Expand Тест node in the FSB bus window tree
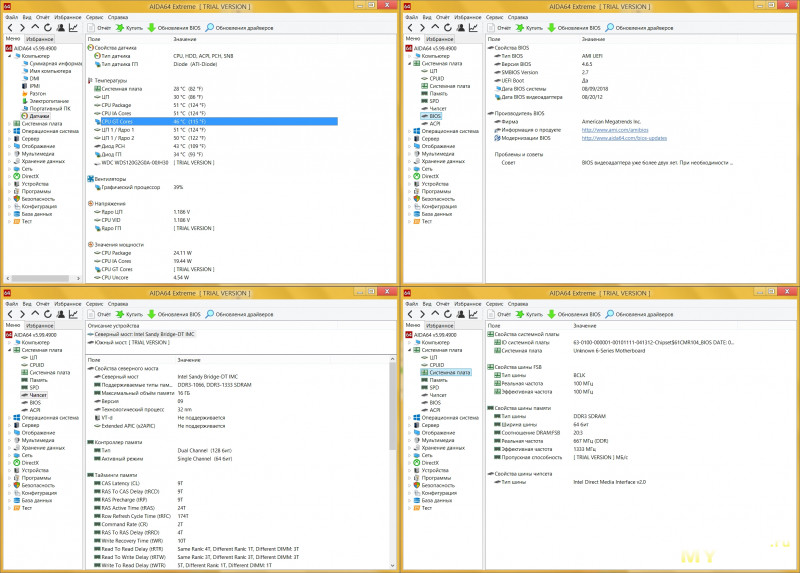 pos(409,508)
